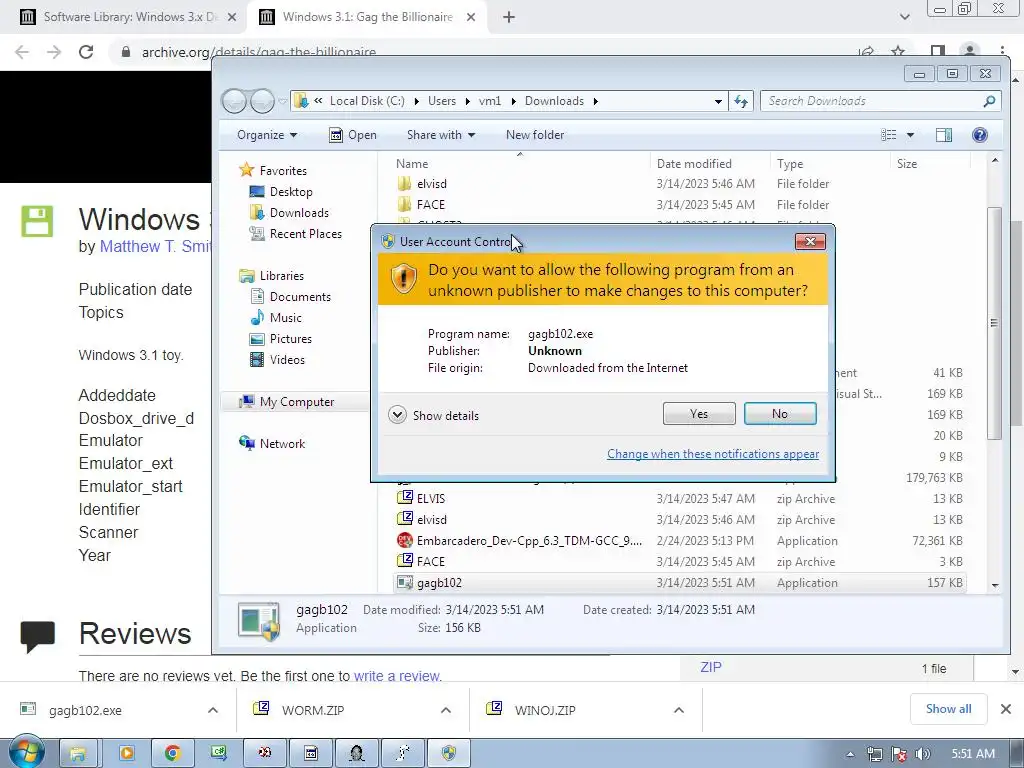The height and width of the screenshot is (768, 1024).
Task: Open the change view options dropdown arrow
Action: [910, 135]
